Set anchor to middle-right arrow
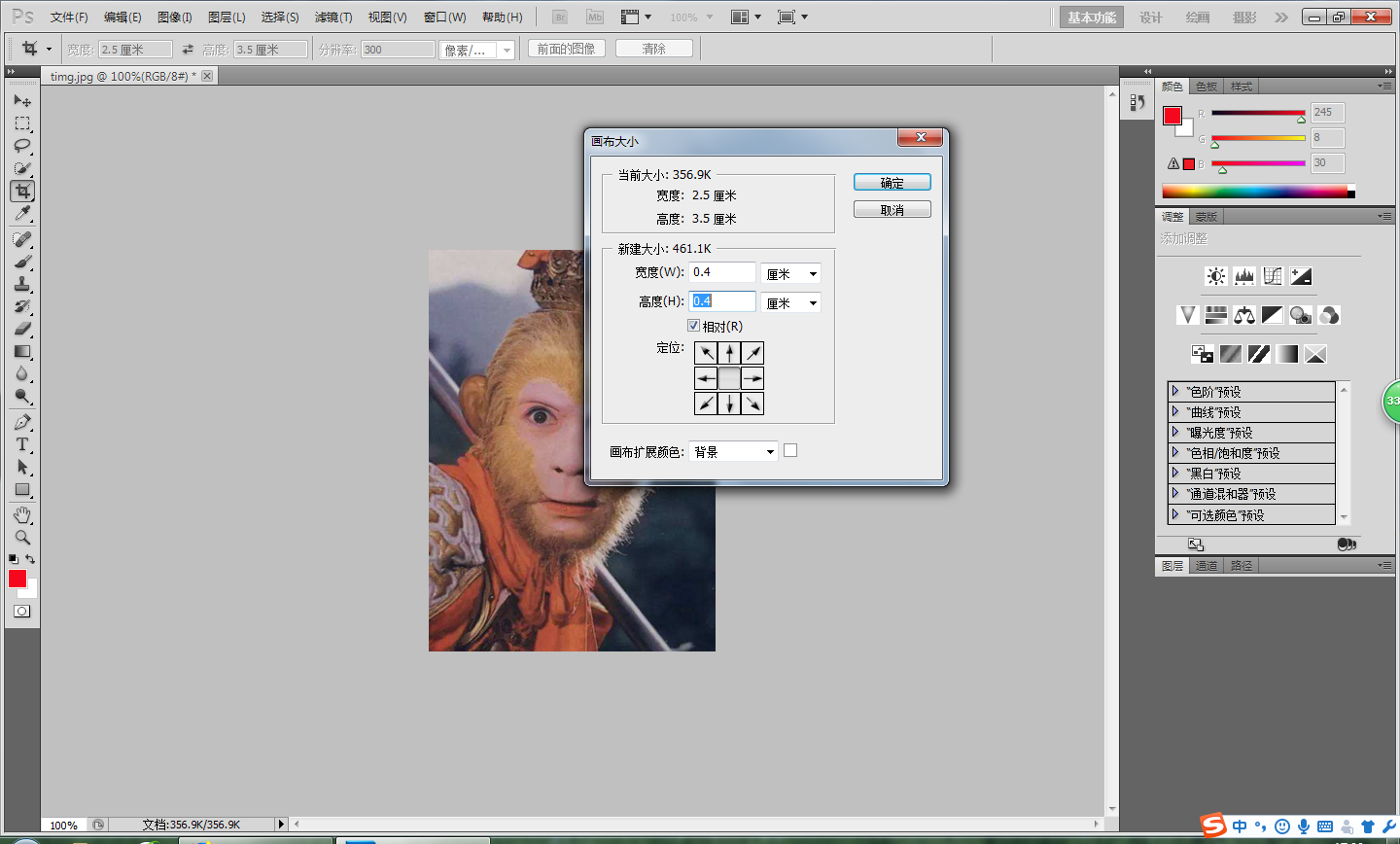 pyautogui.click(x=752, y=378)
